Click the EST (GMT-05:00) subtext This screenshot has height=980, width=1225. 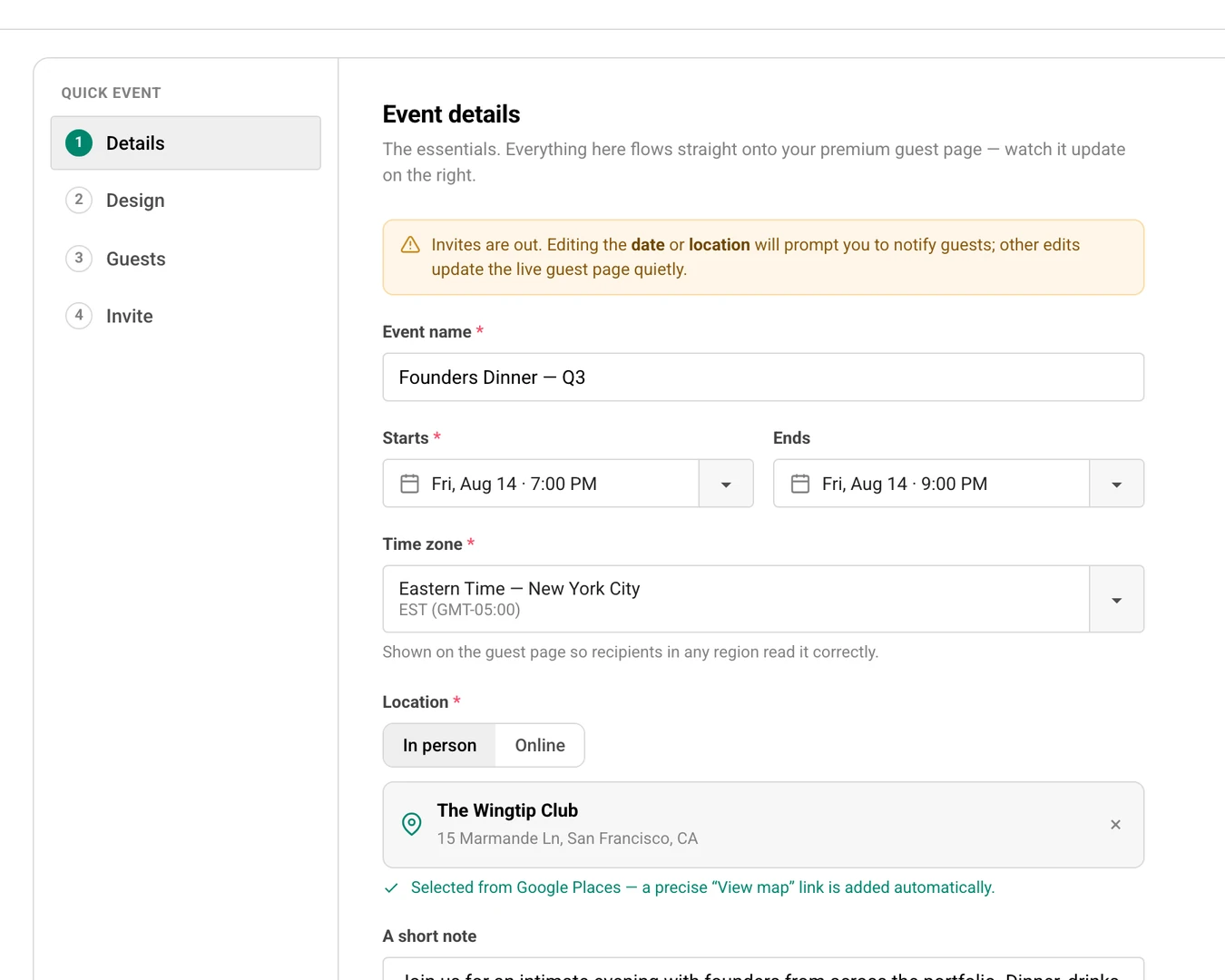tap(459, 610)
